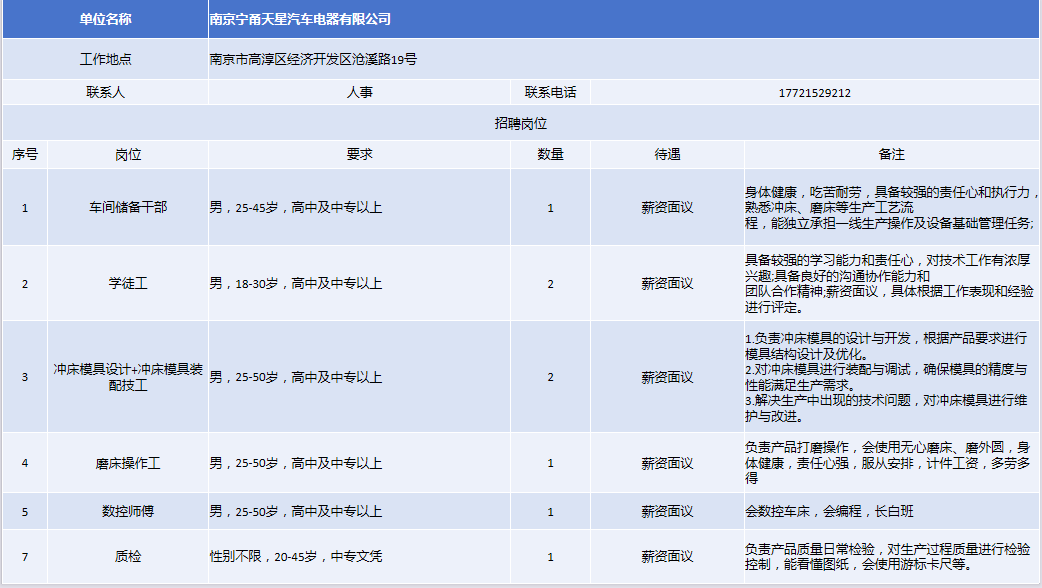This screenshot has width=1042, height=588.
Task: Select the 单位名称 header cell
Action: 105,19
